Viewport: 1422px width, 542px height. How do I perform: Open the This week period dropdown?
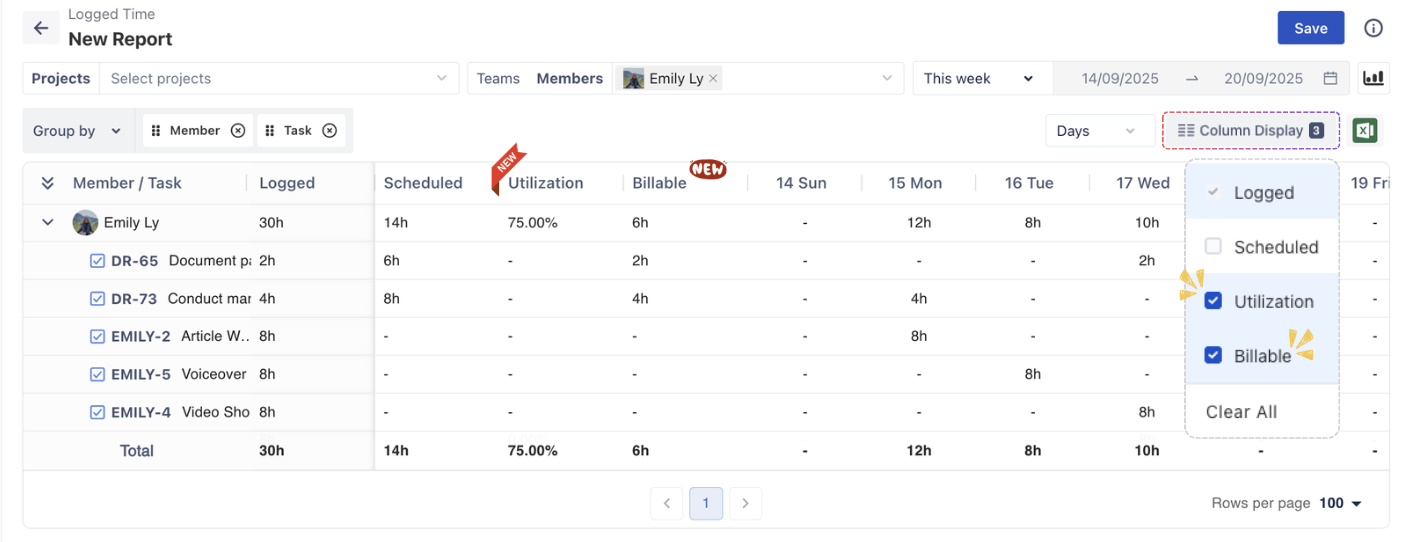pyautogui.click(x=978, y=78)
